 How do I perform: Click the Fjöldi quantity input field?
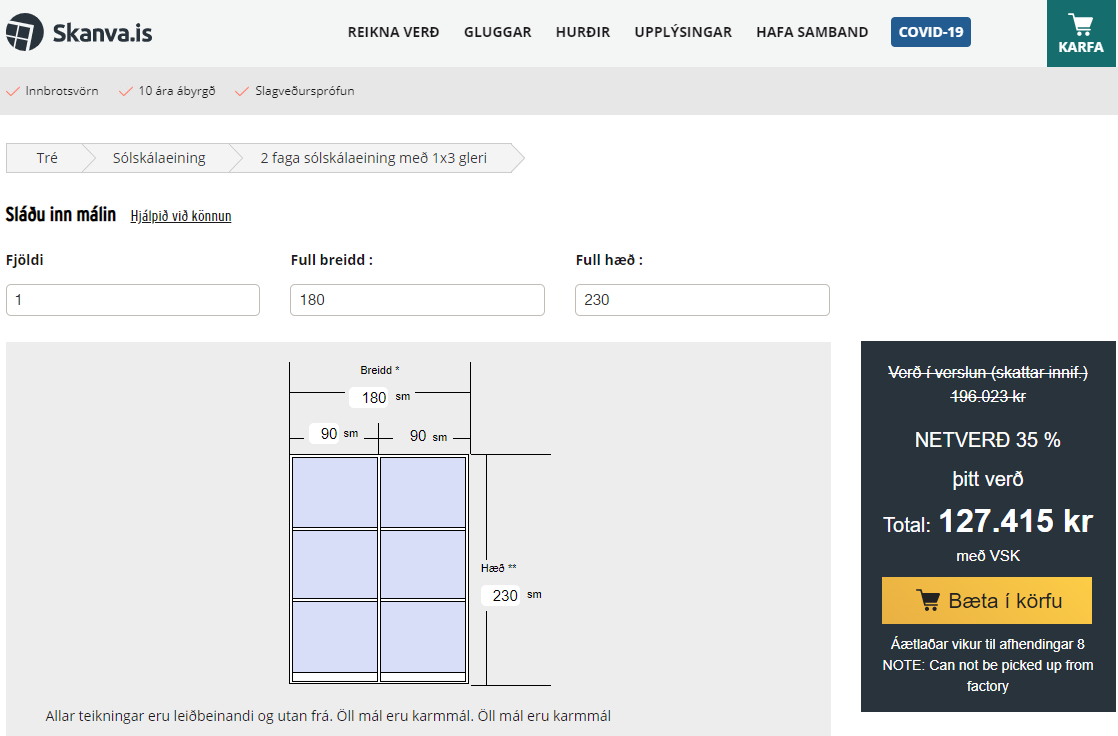tap(133, 300)
